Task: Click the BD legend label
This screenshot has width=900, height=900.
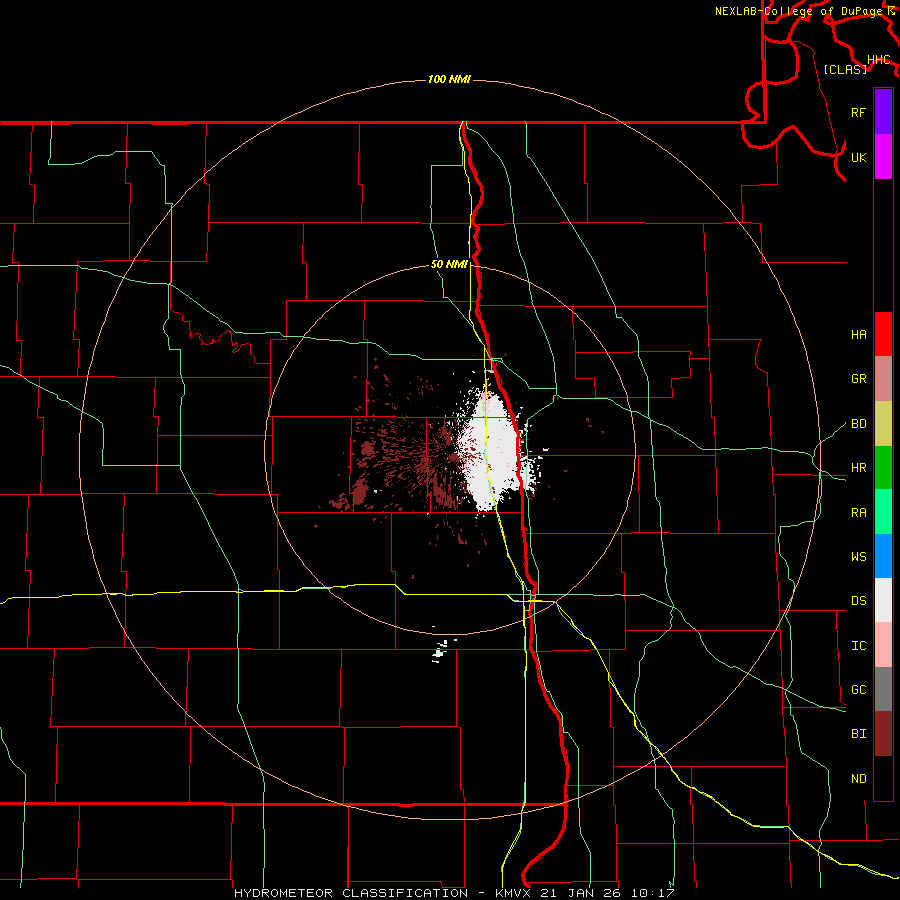Action: click(859, 424)
